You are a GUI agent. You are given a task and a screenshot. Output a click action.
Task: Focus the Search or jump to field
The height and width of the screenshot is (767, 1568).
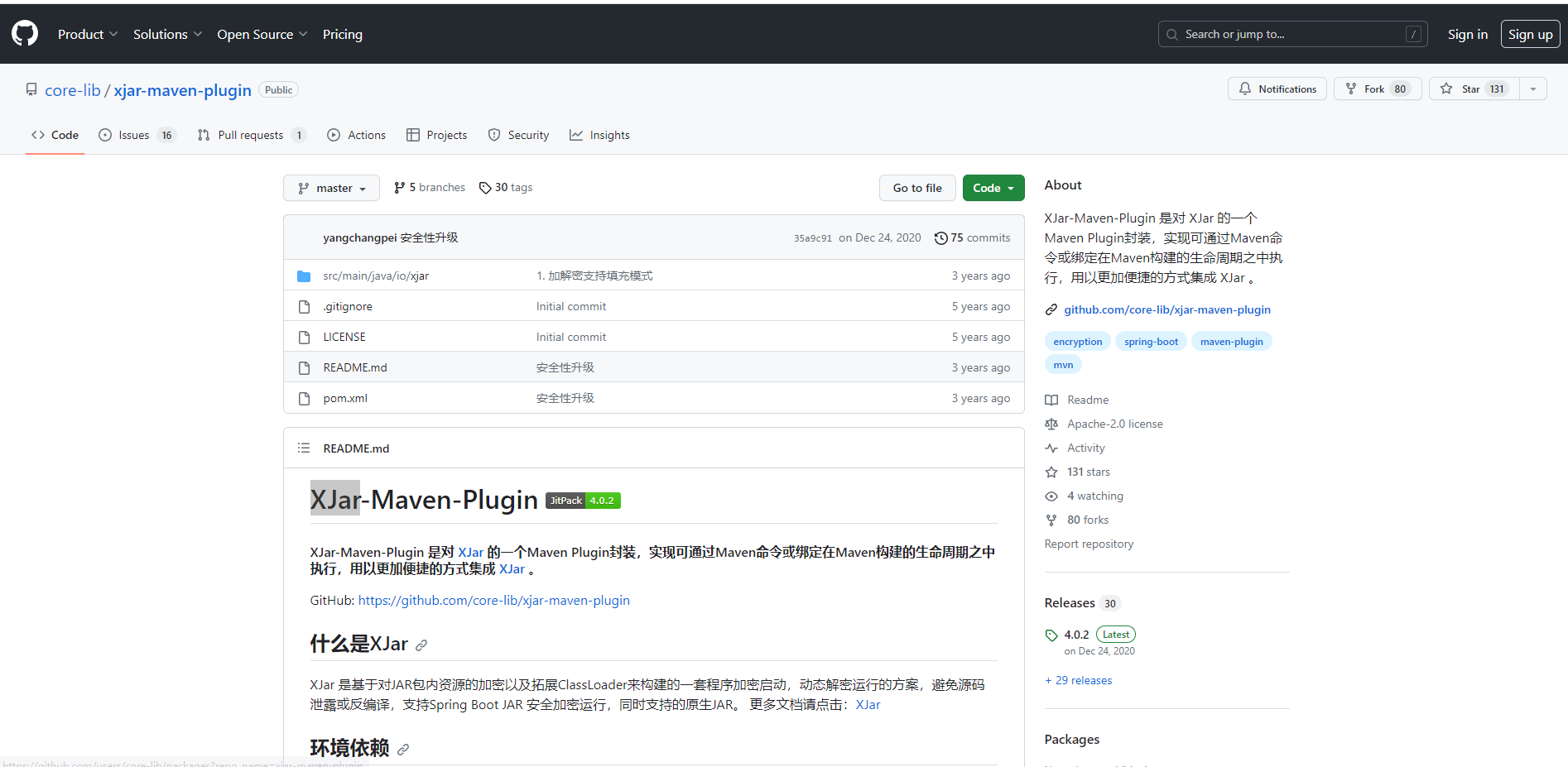(1292, 34)
